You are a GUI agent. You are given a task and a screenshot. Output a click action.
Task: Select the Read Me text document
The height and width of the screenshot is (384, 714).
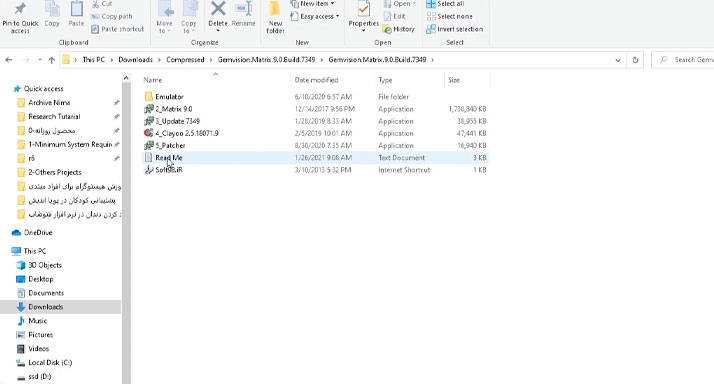(x=168, y=158)
